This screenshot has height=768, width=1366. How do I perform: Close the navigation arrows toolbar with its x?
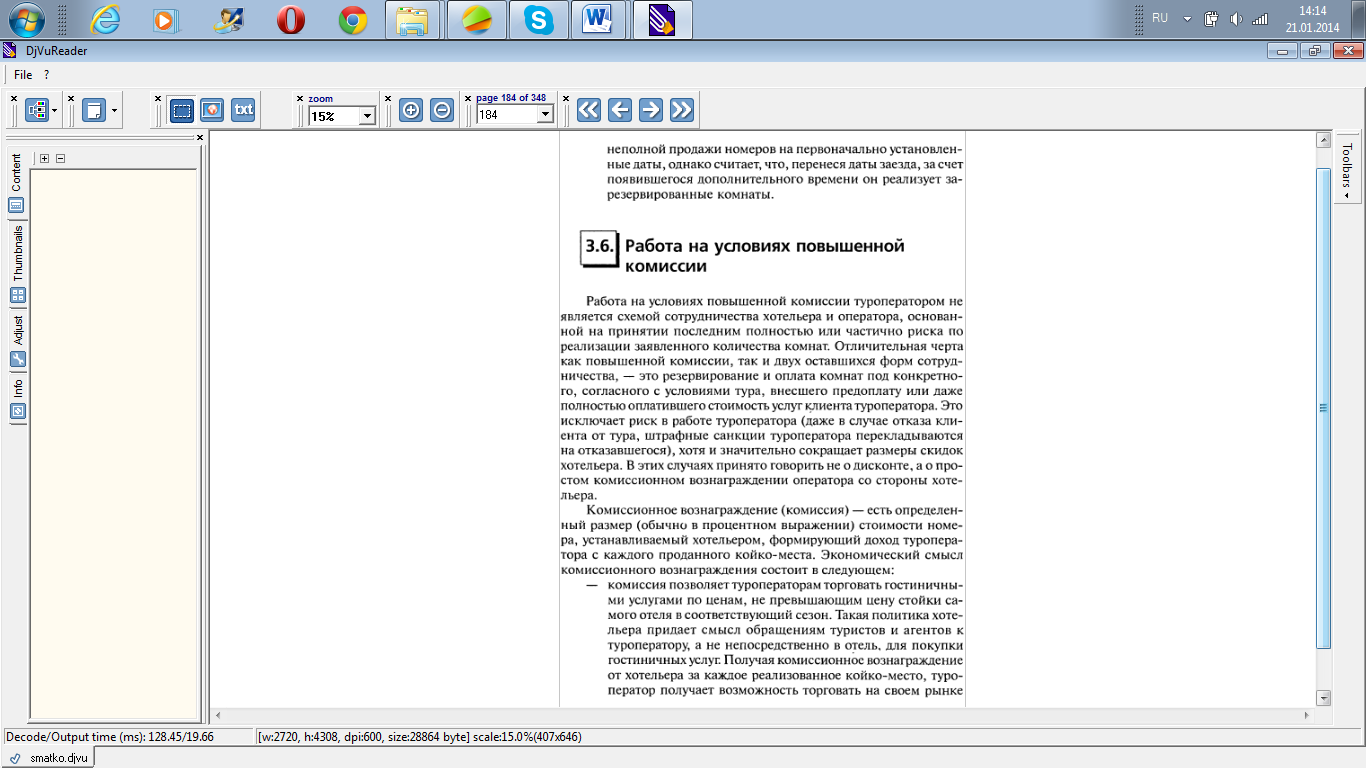566,98
